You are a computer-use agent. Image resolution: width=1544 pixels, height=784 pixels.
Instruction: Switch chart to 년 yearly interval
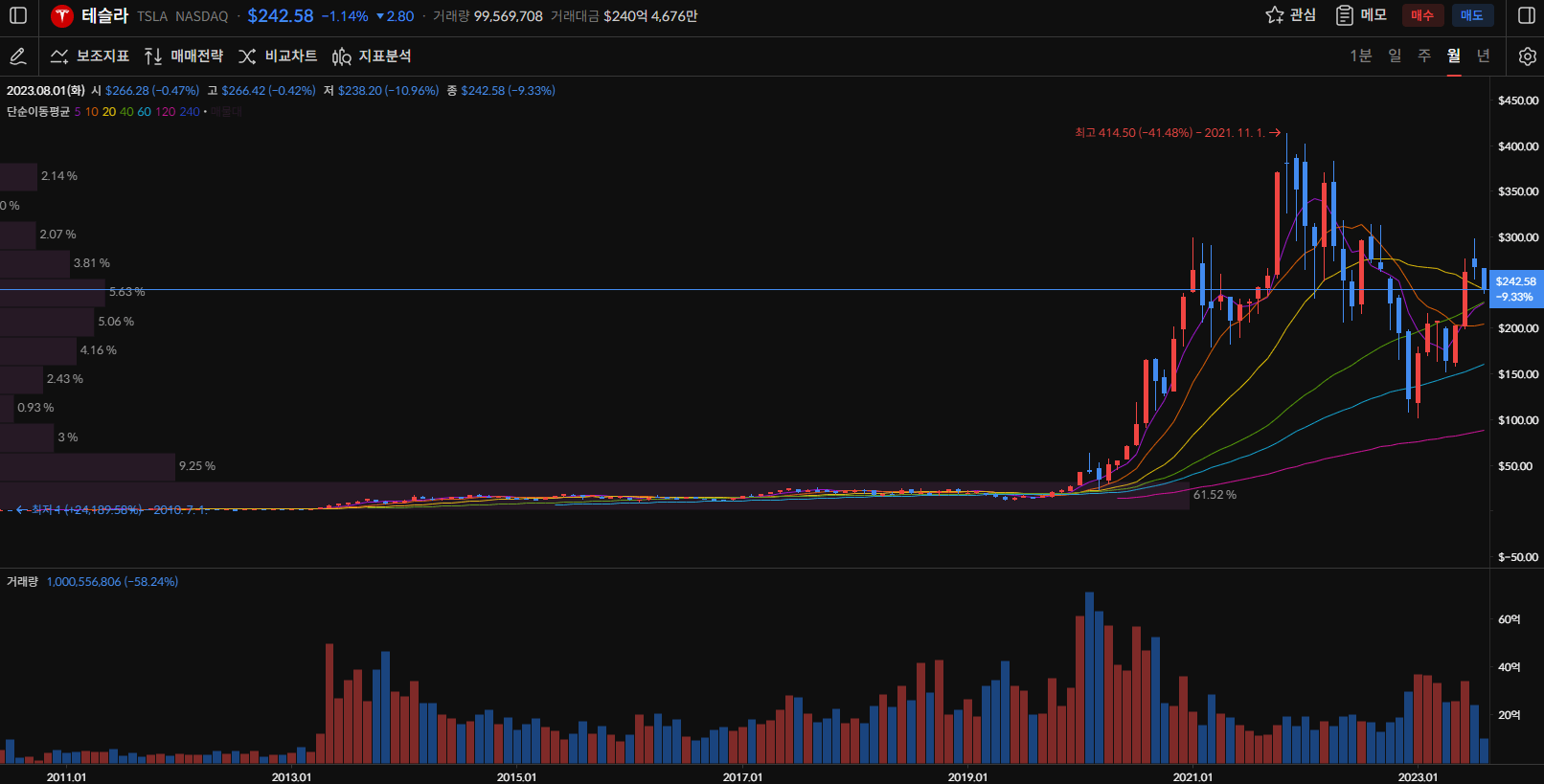coord(1484,56)
